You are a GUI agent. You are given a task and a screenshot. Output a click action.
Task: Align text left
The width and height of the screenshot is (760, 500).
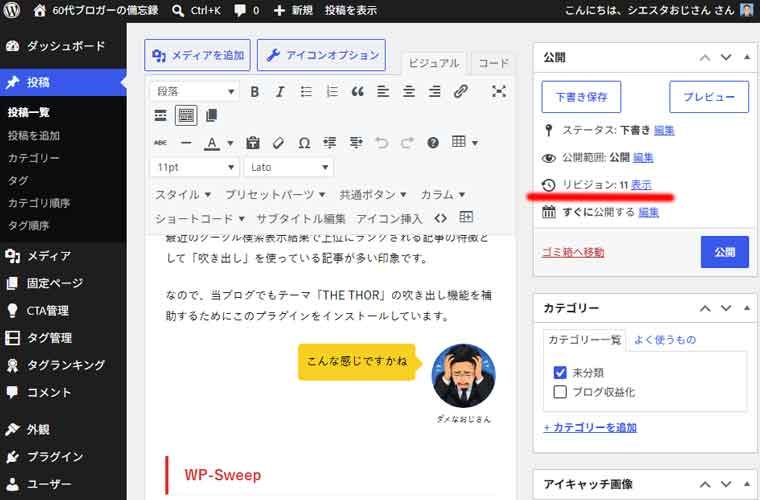tap(383, 91)
